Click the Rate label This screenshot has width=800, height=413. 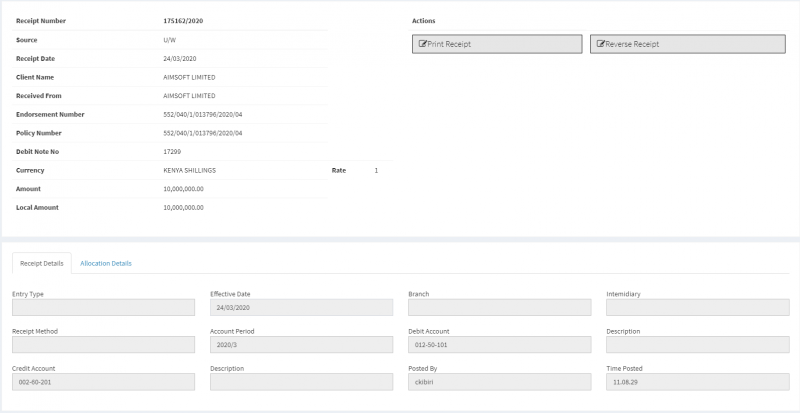point(339,171)
